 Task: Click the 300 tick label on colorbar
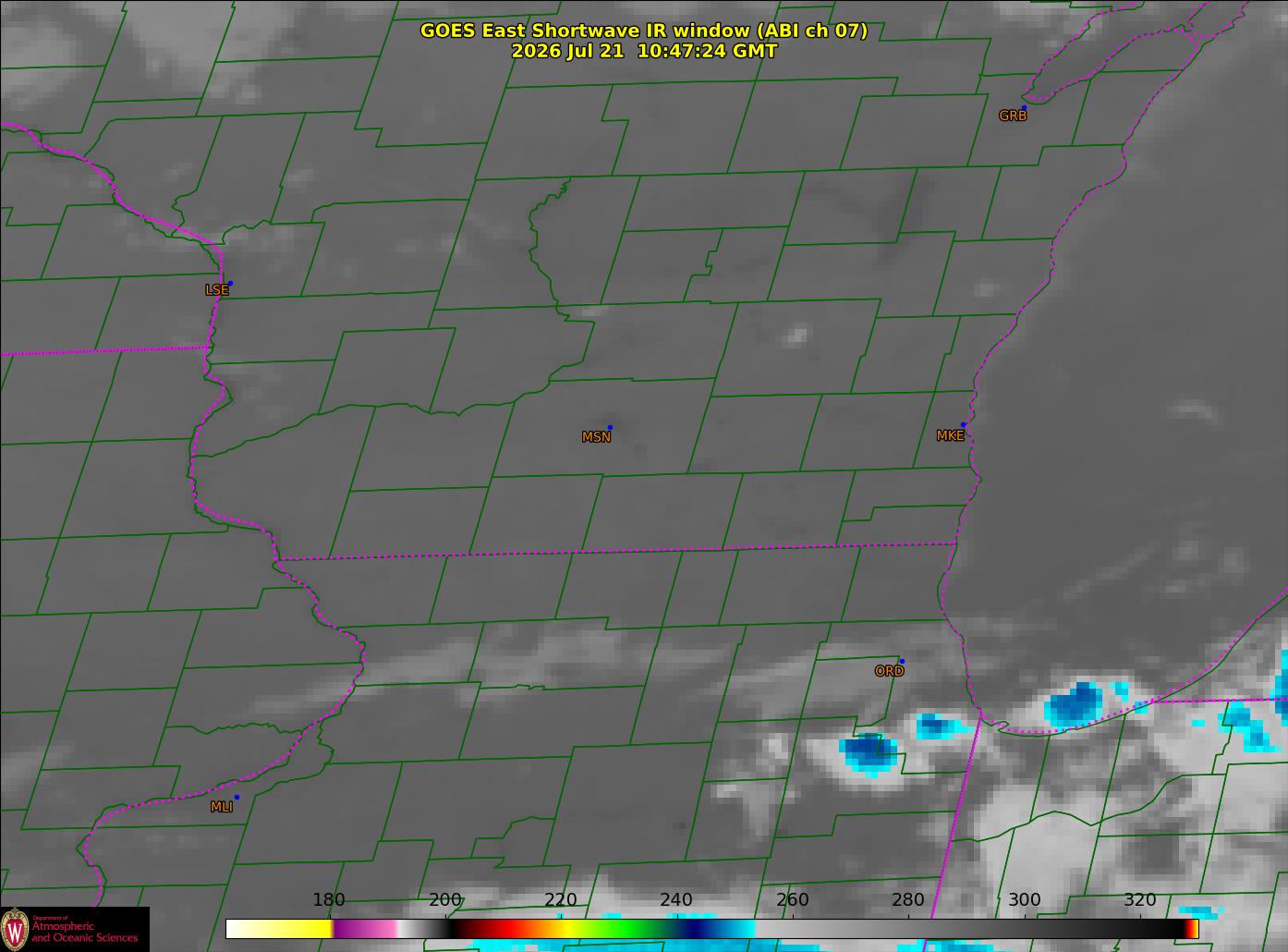[1024, 900]
